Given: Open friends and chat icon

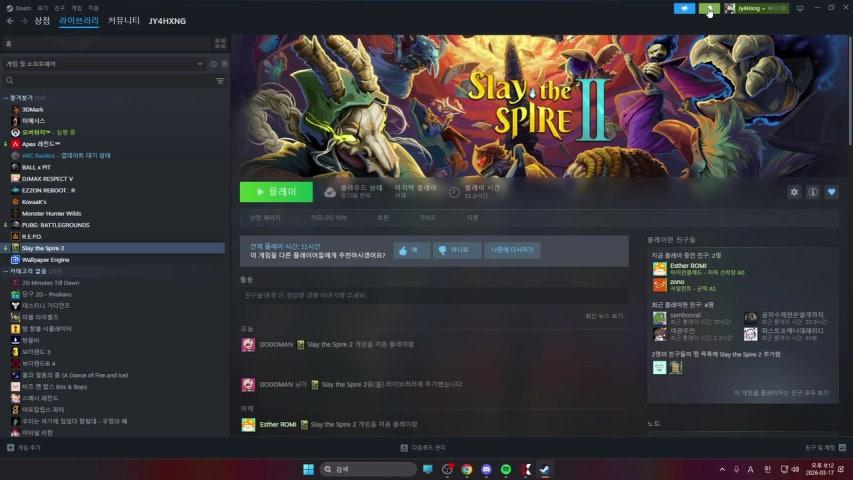Looking at the screenshot, I should [x=842, y=447].
